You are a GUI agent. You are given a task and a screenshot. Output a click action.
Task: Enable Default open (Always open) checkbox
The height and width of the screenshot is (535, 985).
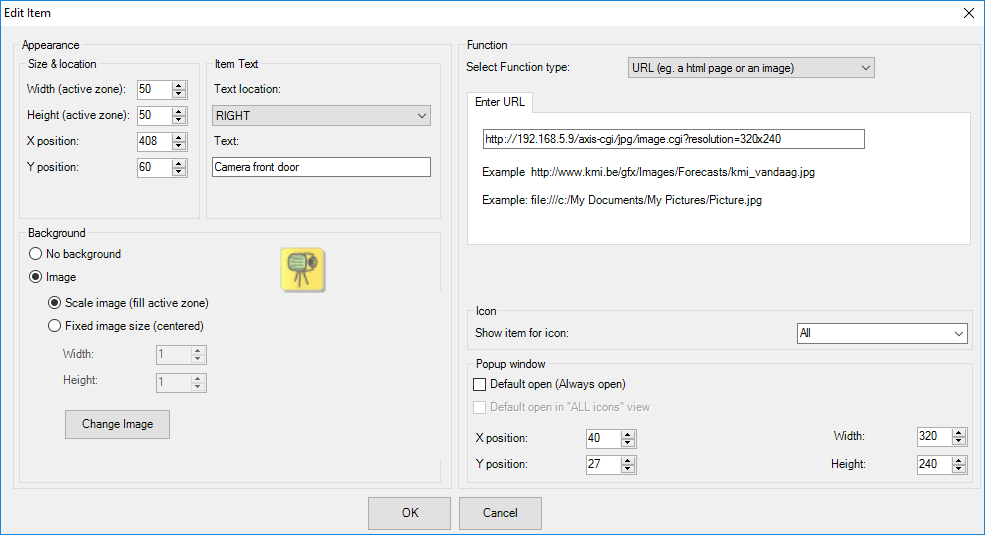tap(479, 384)
